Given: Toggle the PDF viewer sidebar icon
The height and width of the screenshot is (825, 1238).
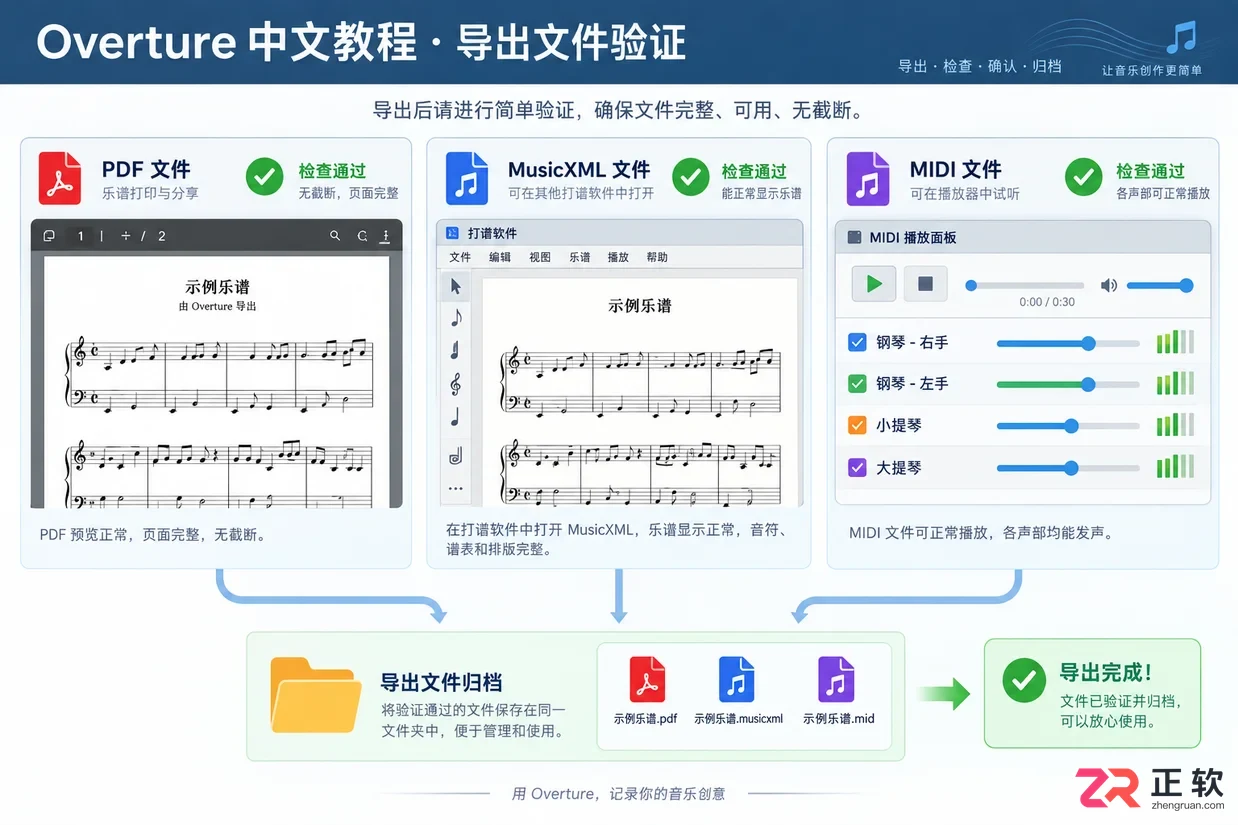Looking at the screenshot, I should [x=49, y=236].
